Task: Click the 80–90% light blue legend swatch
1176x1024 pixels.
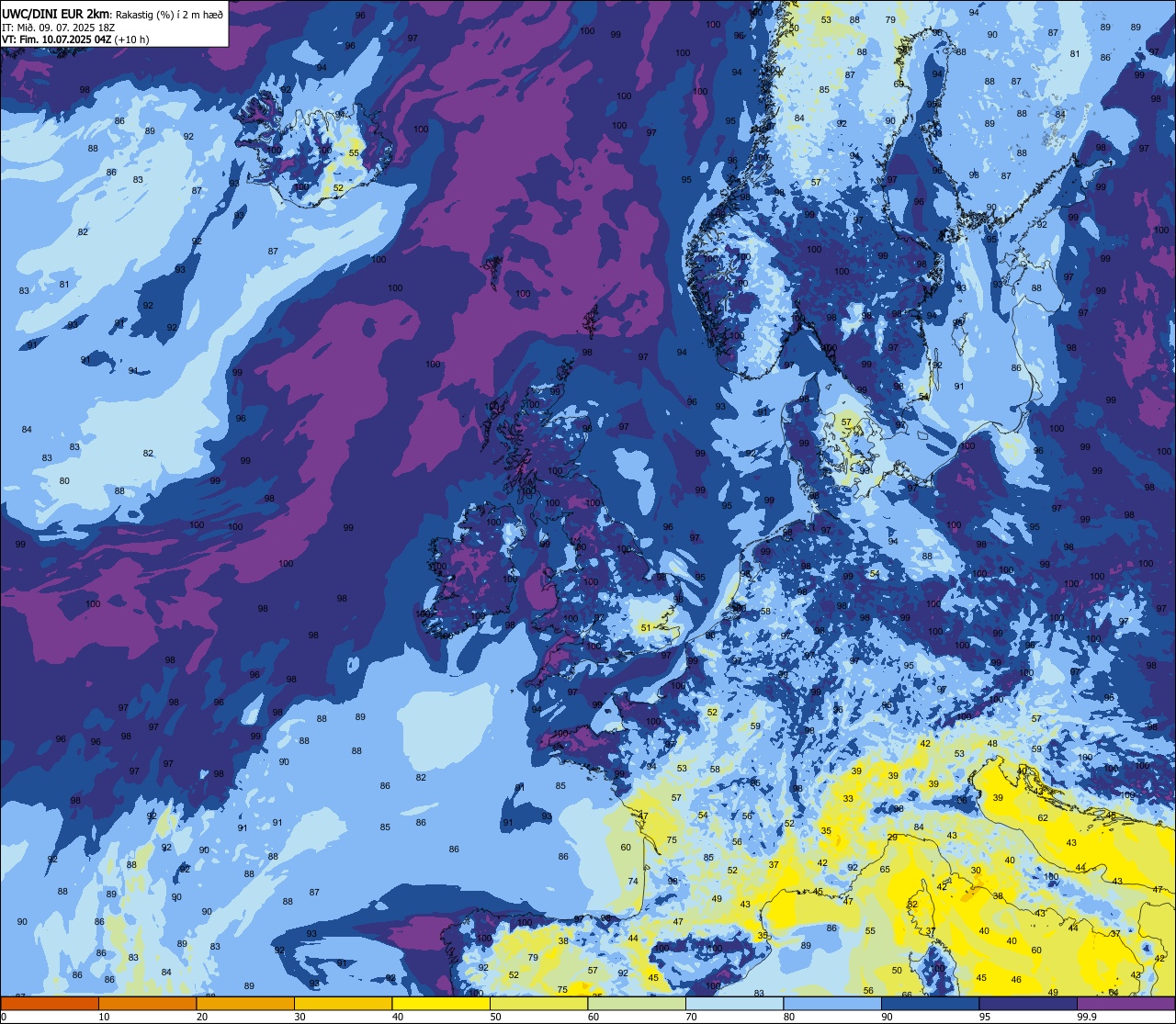Action: (832, 1003)
